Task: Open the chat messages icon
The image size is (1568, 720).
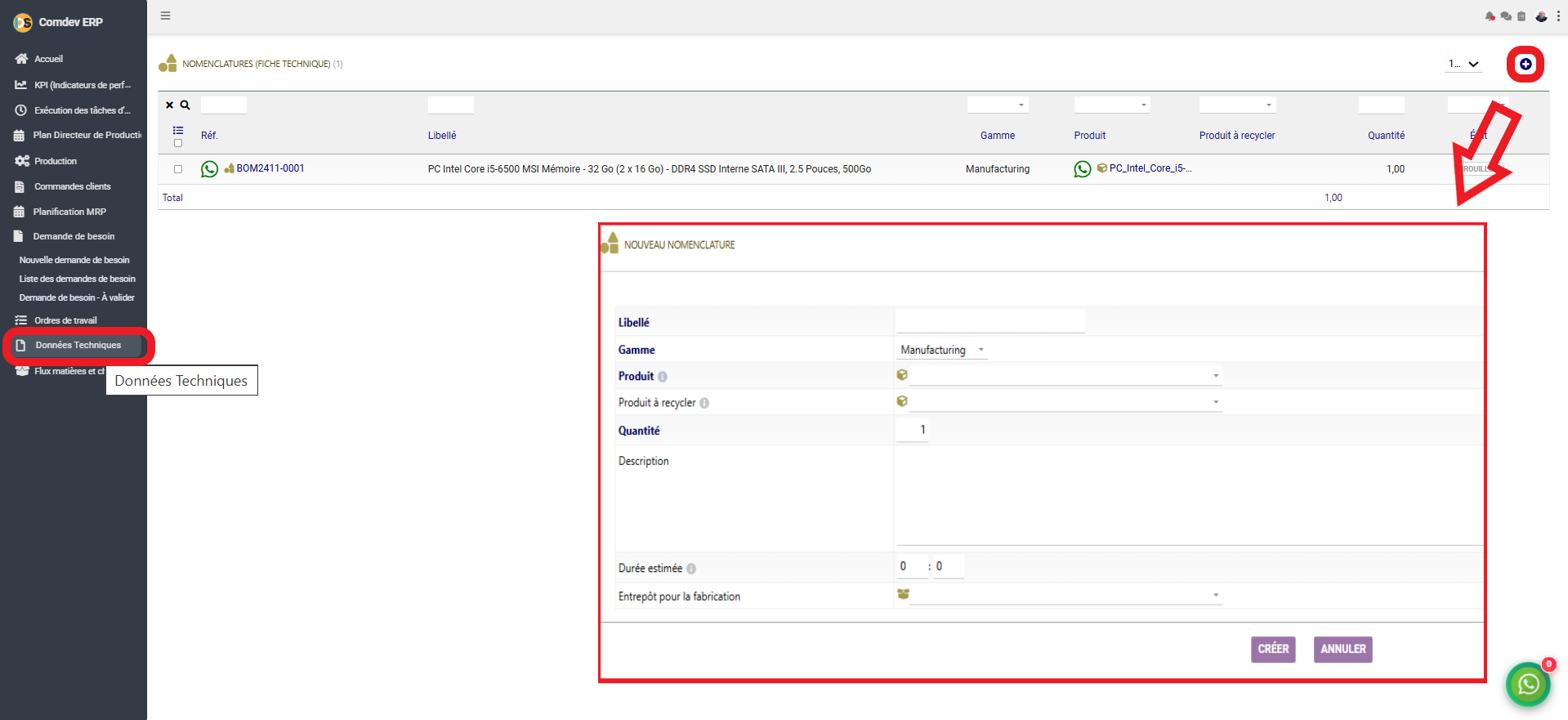Action: [1506, 16]
